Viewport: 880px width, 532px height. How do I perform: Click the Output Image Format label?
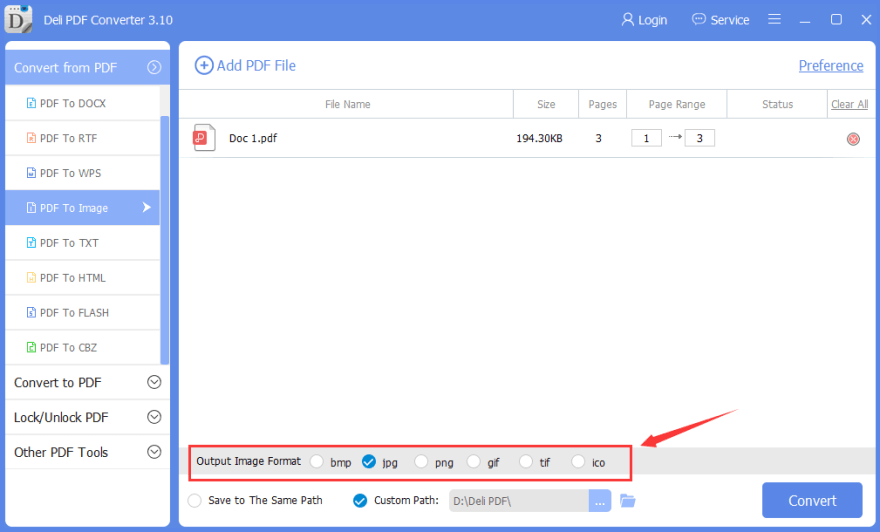pos(248,461)
